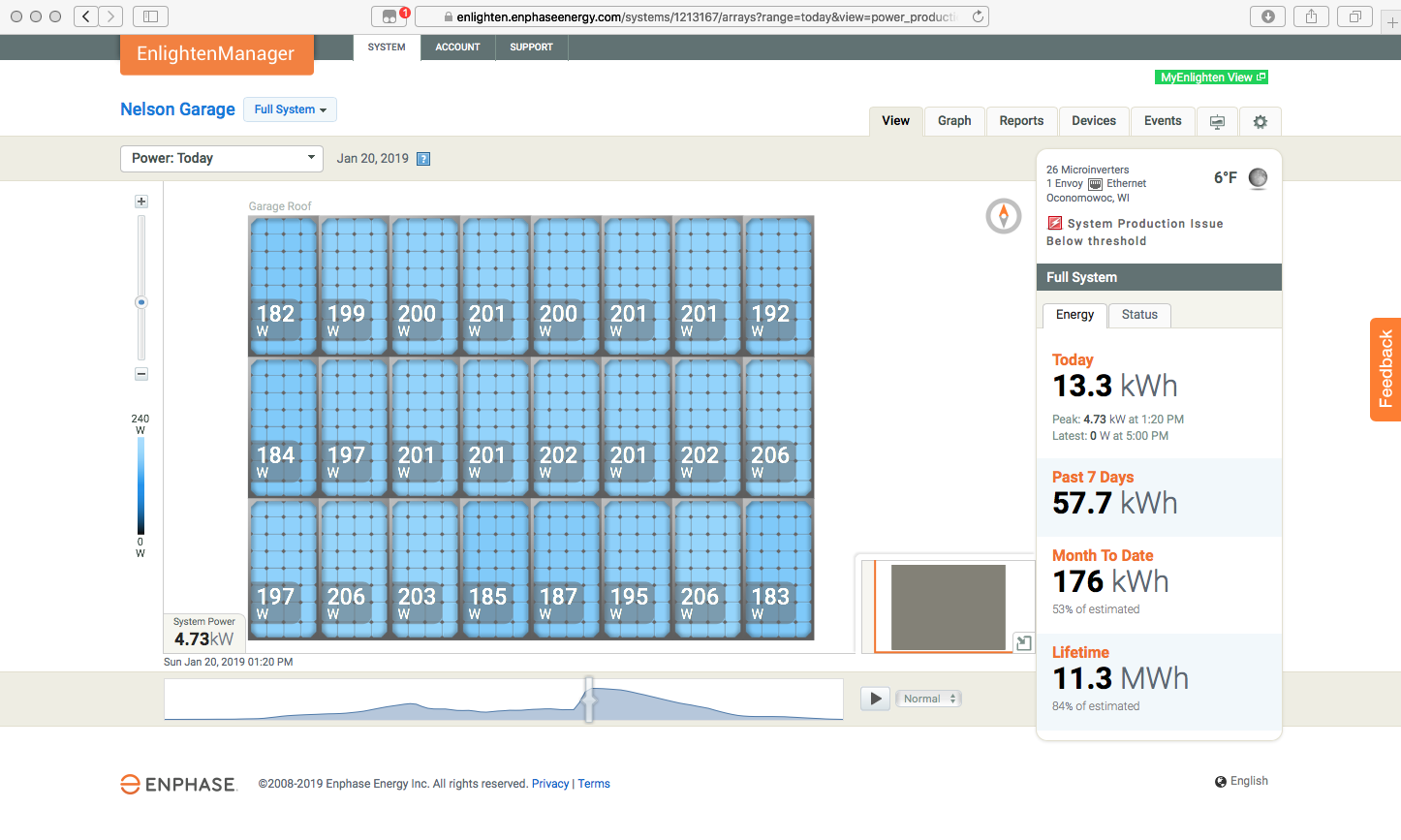Click the Nelson Garage system name

177,109
